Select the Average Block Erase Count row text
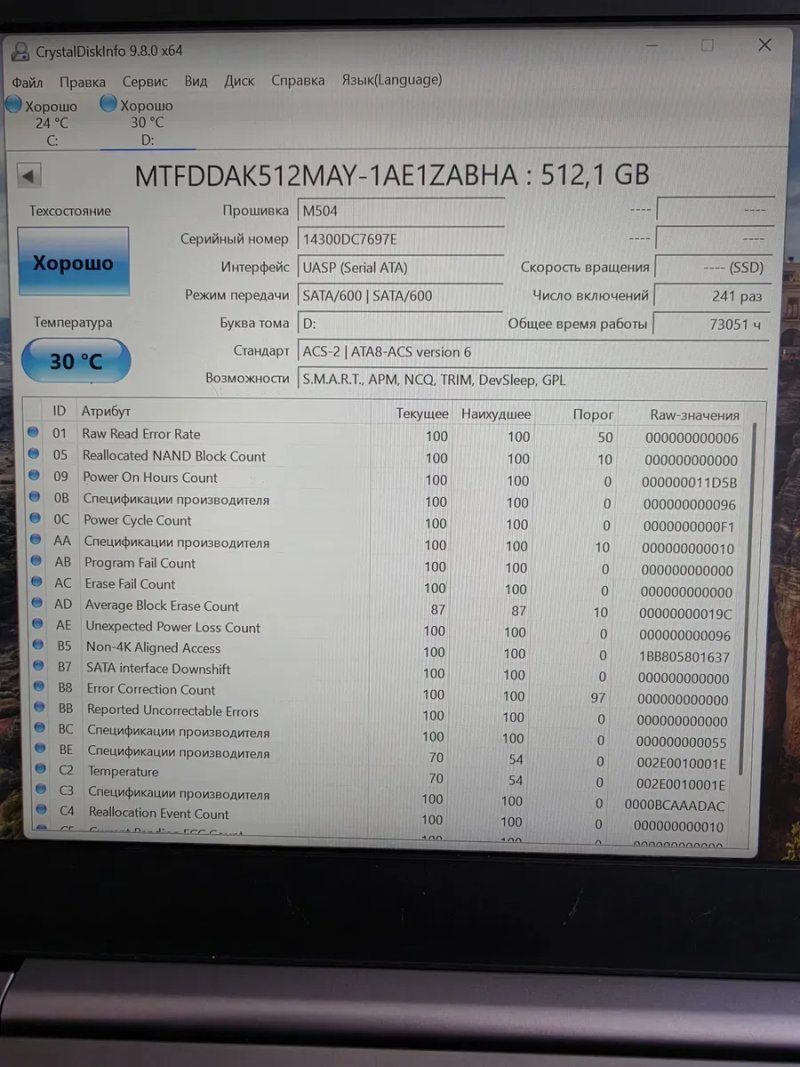This screenshot has width=800, height=1067. (x=162, y=606)
